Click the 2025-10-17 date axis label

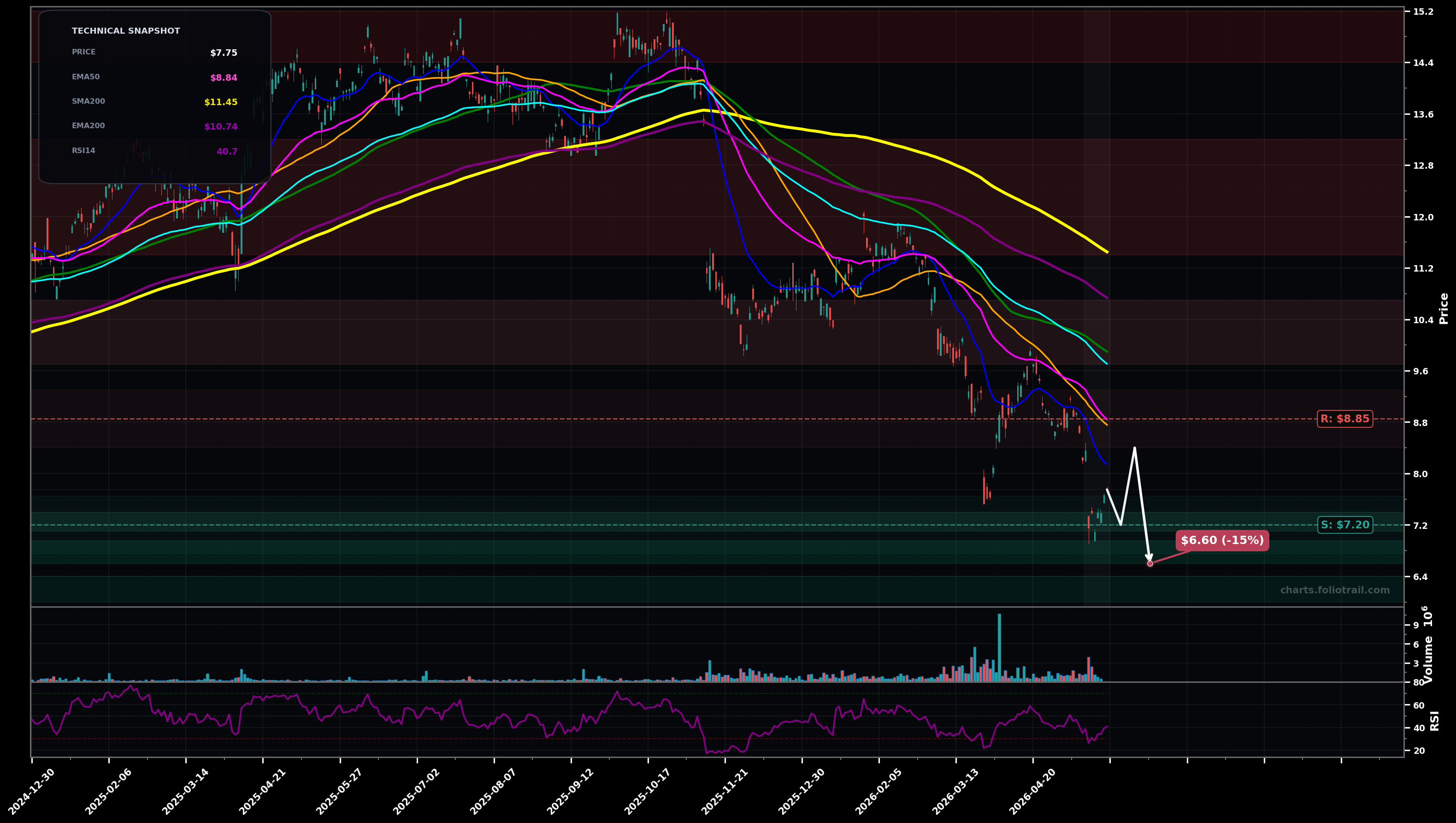tap(647, 791)
